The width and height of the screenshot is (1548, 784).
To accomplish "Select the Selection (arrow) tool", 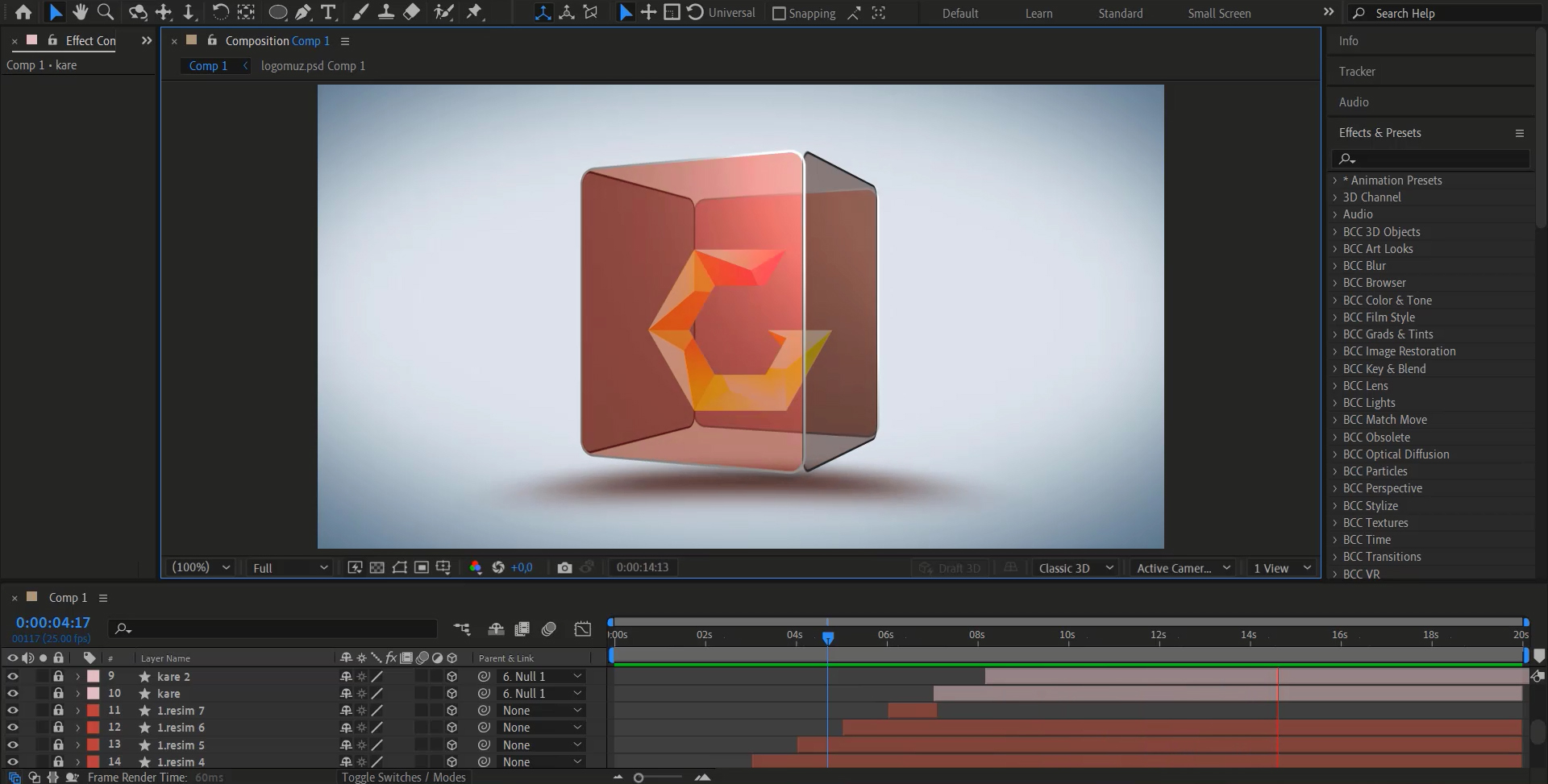I will coord(55,12).
